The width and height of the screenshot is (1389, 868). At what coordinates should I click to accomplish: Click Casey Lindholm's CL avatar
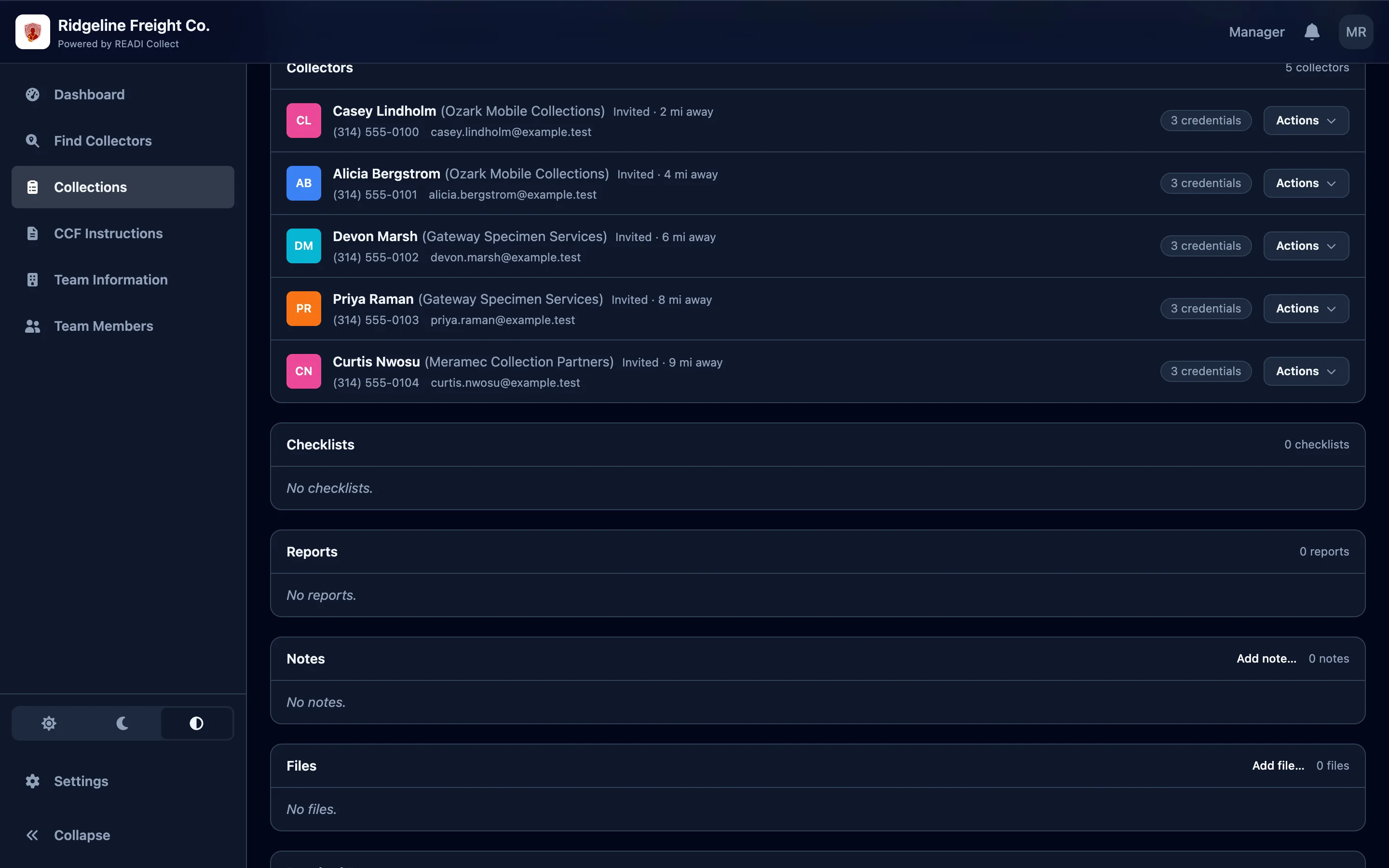click(304, 121)
